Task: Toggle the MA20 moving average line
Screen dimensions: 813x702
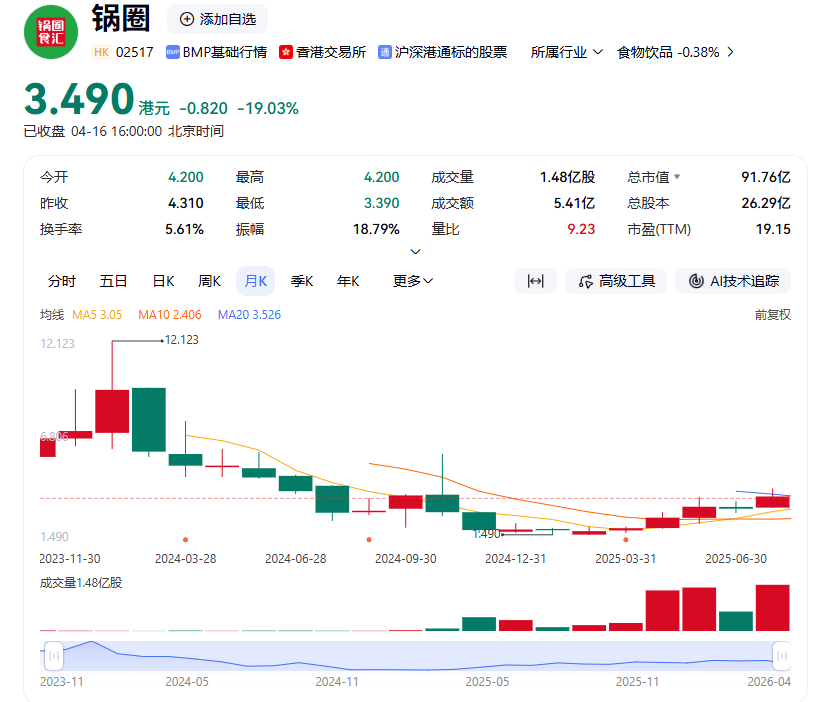Action: point(250,314)
